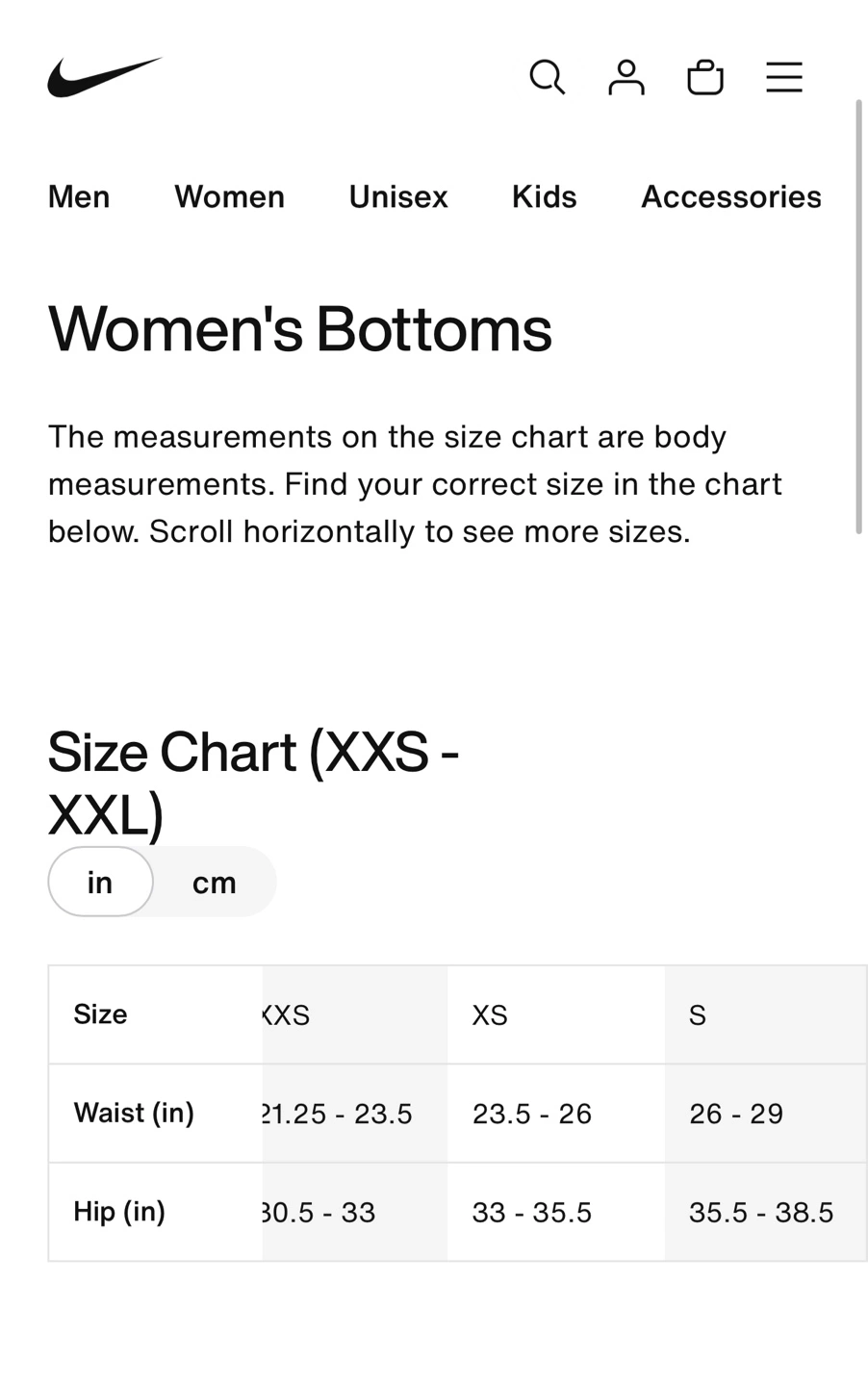Select the Women category tab
The image size is (868, 1386).
click(x=229, y=196)
